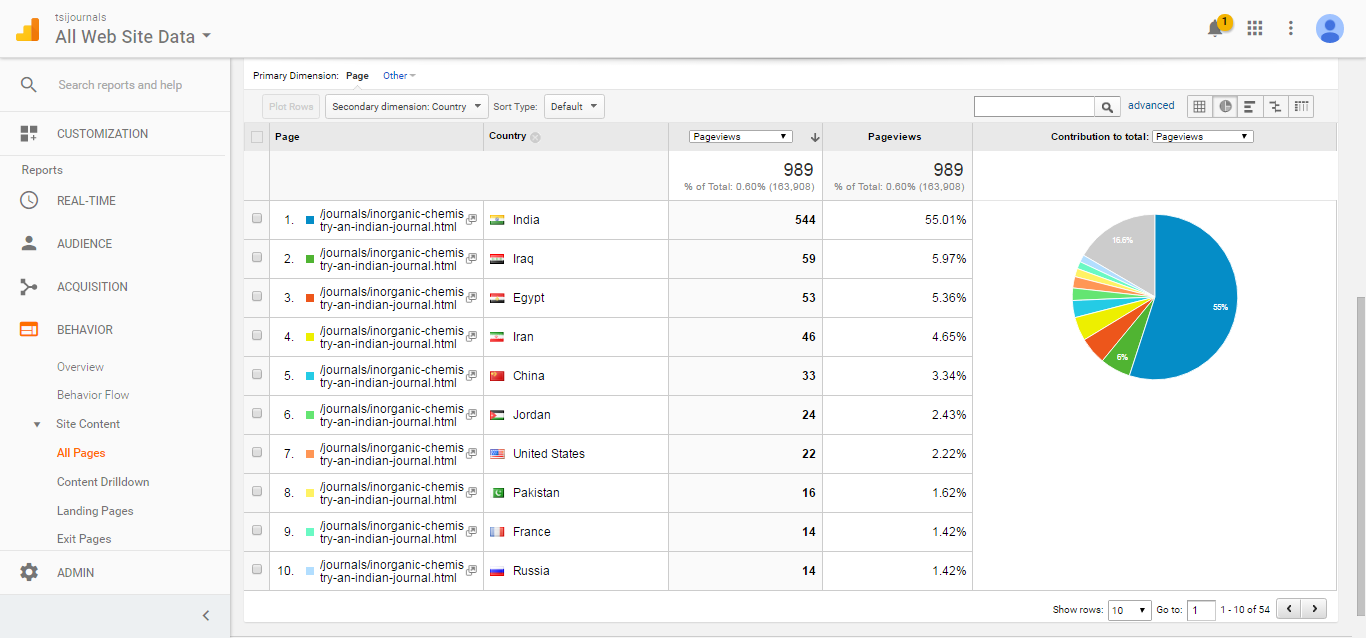This screenshot has width=1366, height=638.
Task: Open the notifications bell
Action: tap(1215, 28)
